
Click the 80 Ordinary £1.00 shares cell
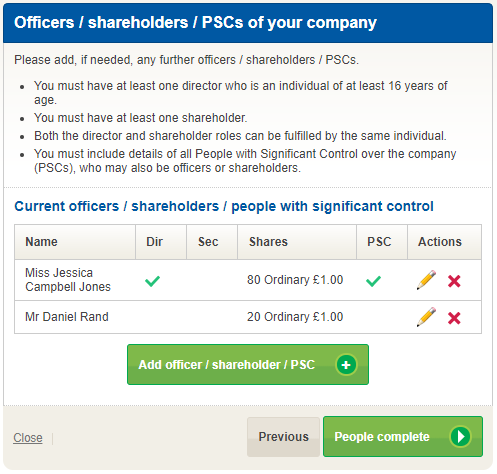pos(297,280)
